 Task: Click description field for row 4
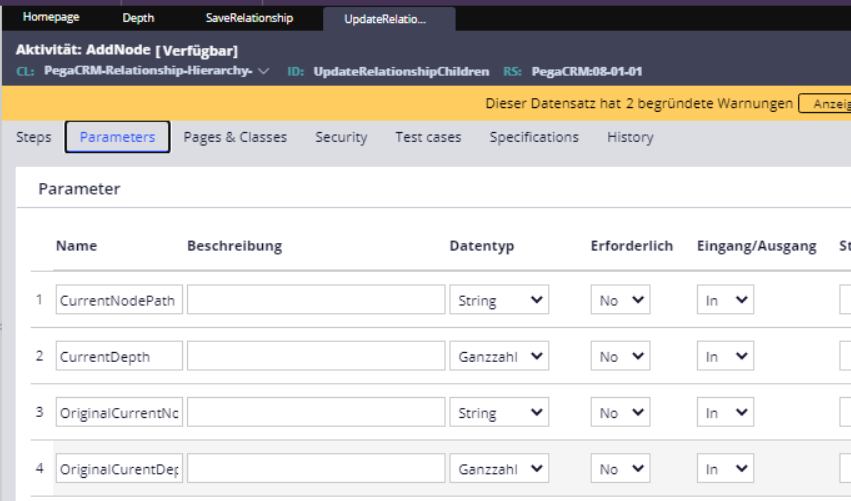[x=316, y=468]
